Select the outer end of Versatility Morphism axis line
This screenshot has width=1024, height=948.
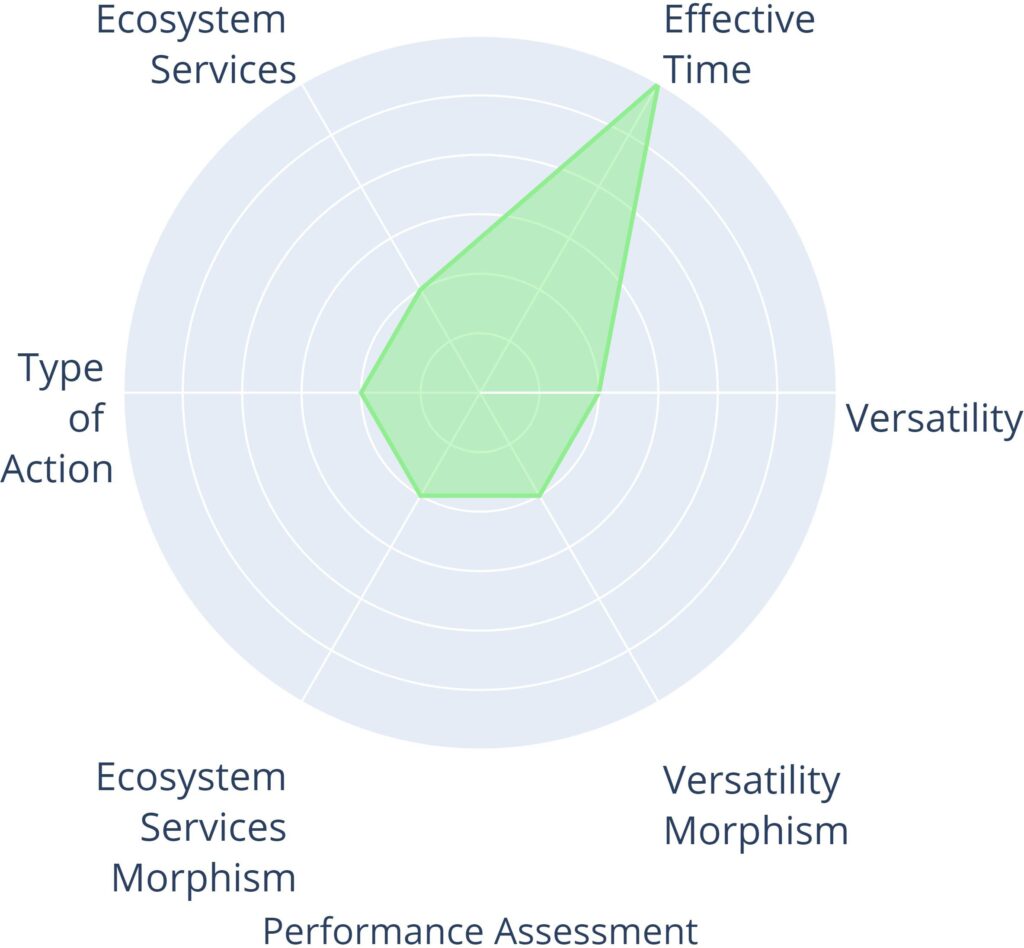point(657,699)
